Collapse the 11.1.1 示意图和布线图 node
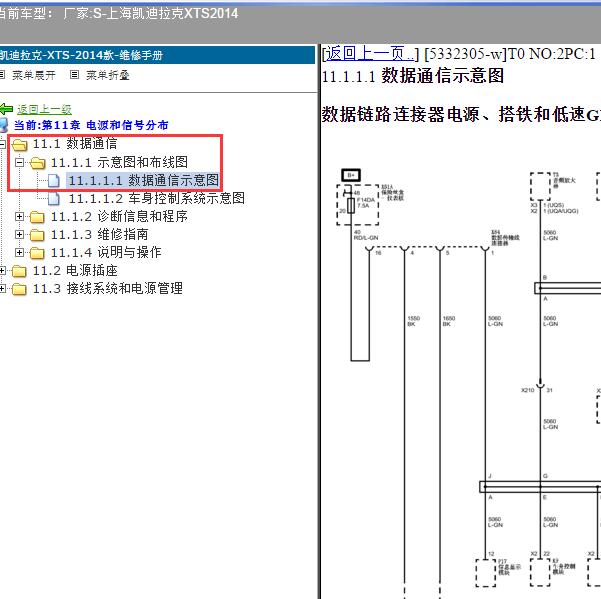Viewport: 601px width, 599px height. point(19,162)
